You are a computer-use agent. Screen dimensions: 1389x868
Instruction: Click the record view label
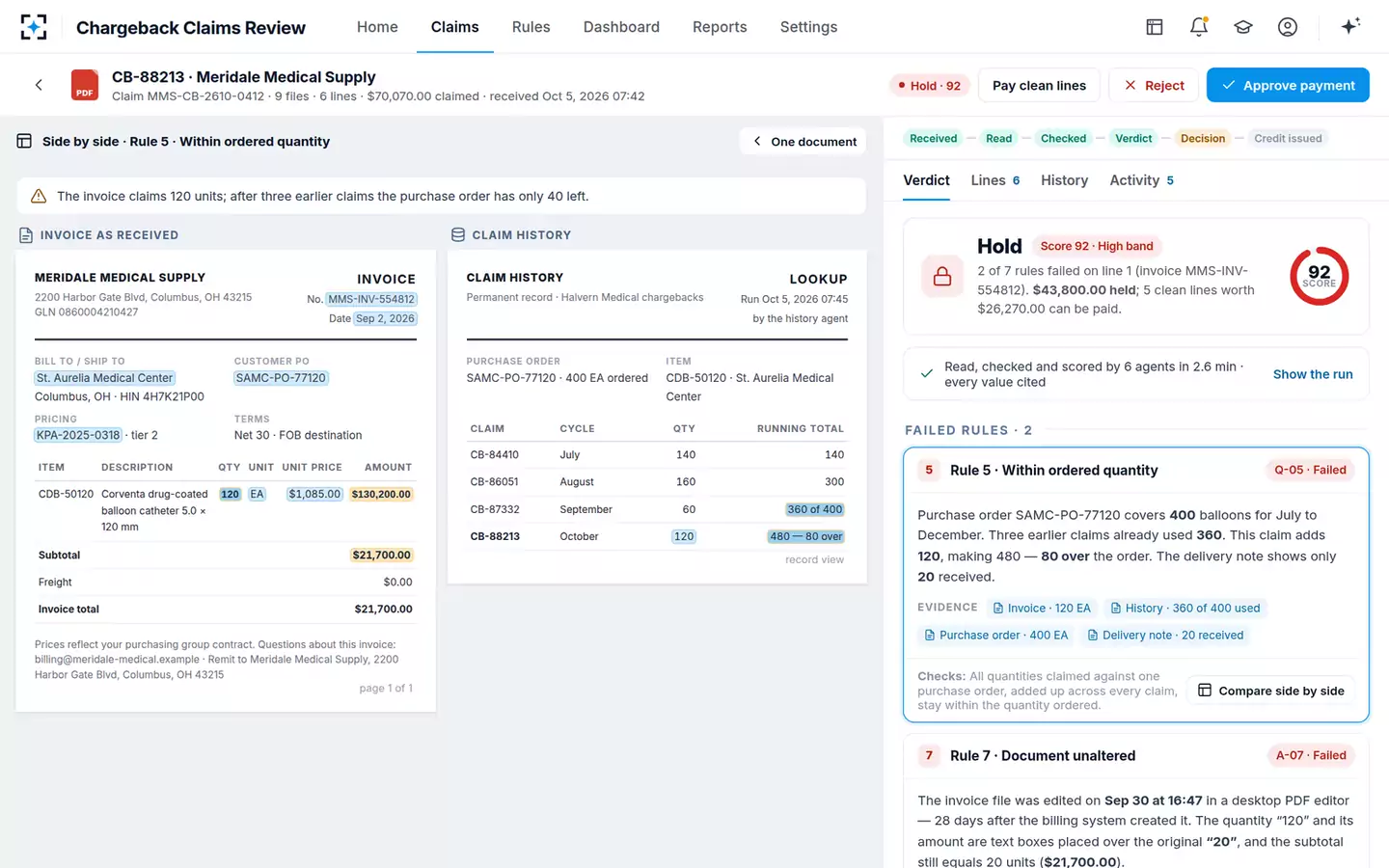tap(814, 559)
